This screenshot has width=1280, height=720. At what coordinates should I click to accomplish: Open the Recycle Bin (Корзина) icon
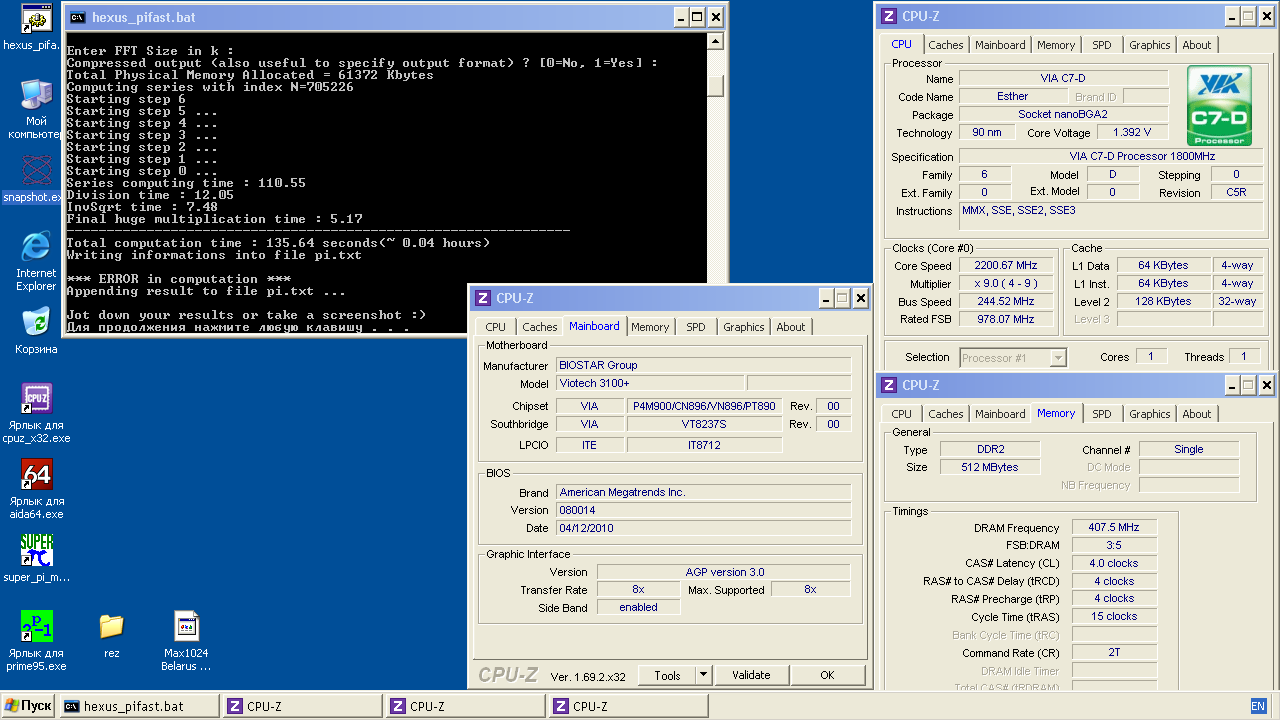(x=37, y=321)
